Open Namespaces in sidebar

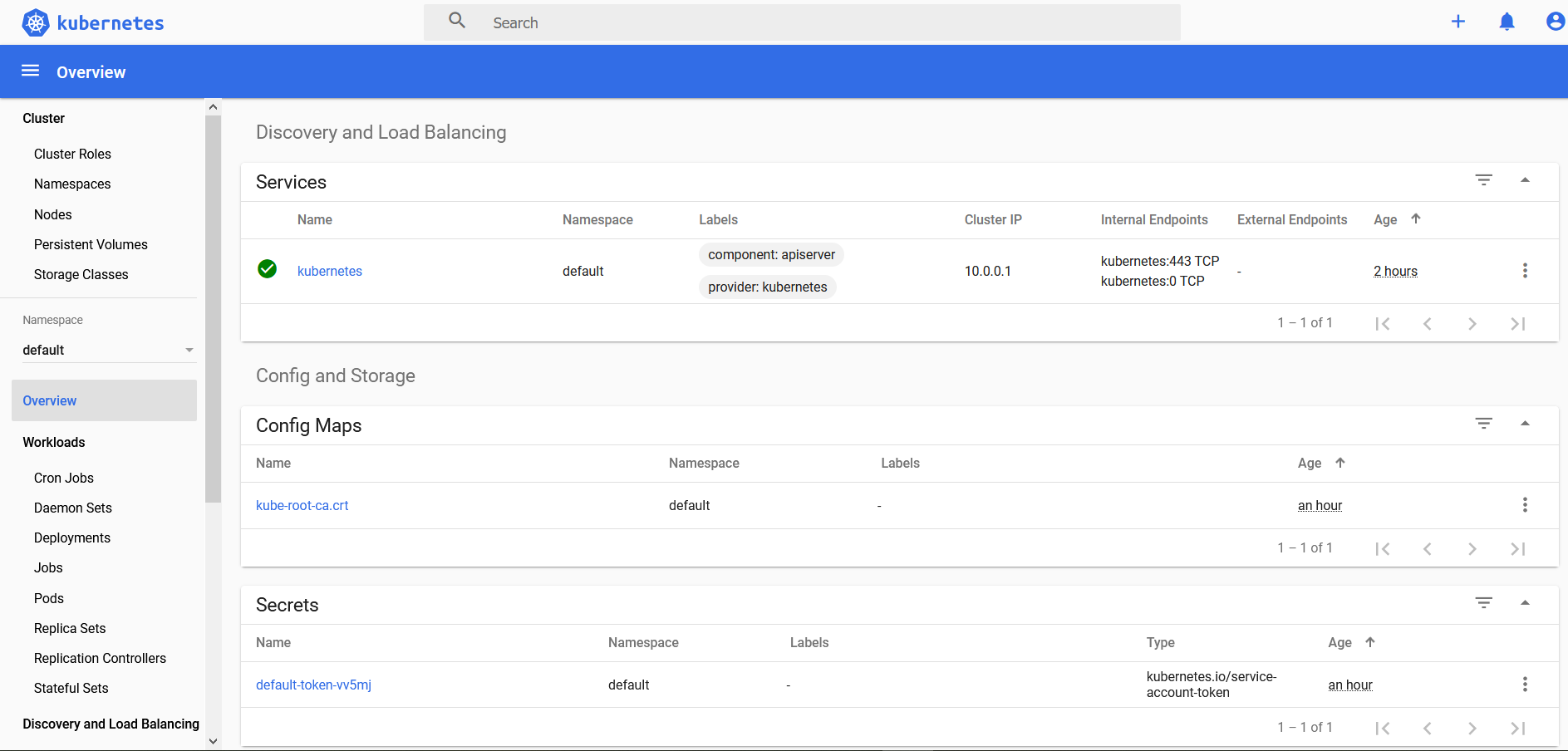pyautogui.click(x=72, y=184)
